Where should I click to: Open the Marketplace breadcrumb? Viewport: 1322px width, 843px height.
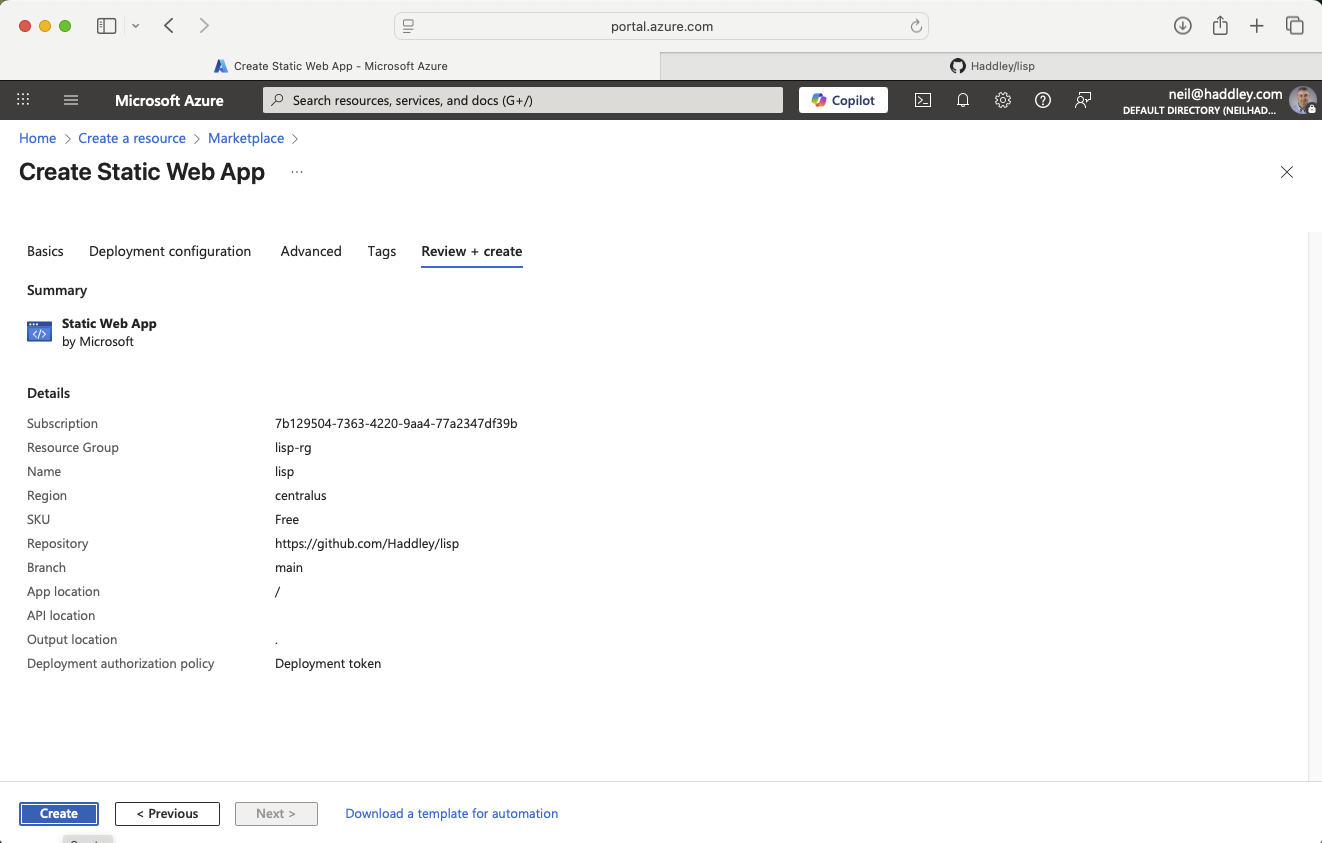(x=246, y=138)
